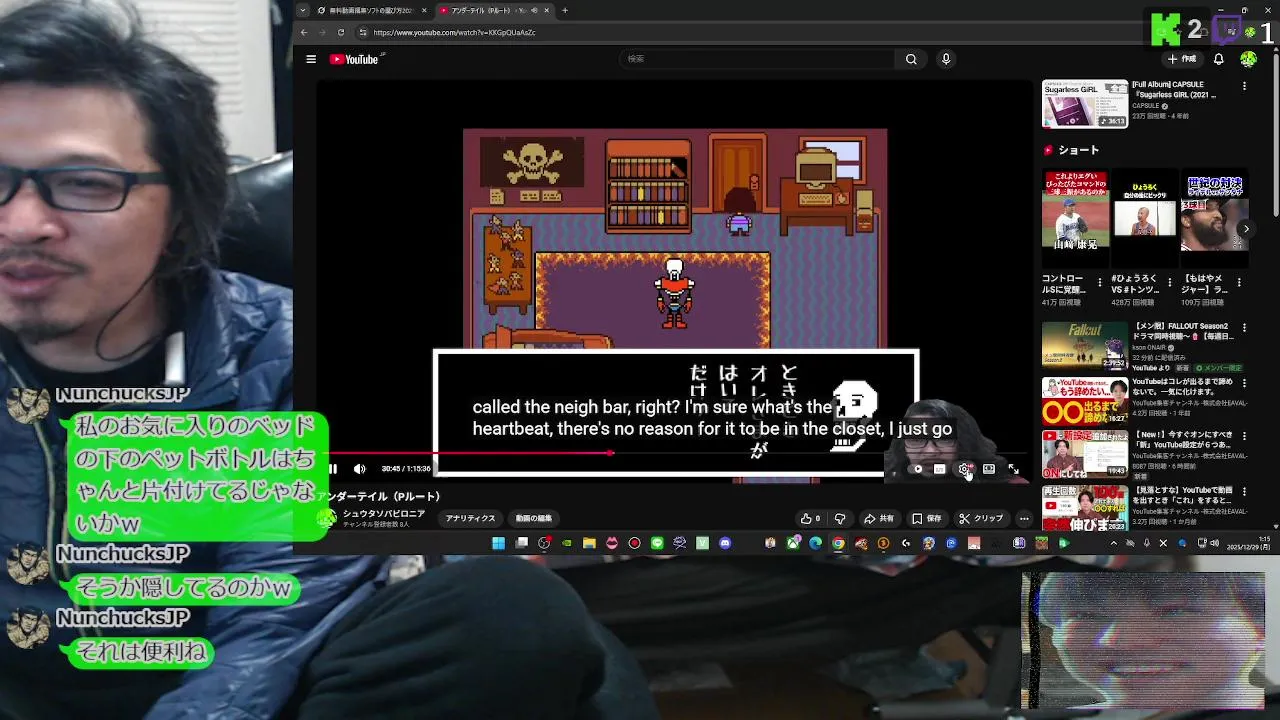Open the YouTube account avatar menu

tap(1248, 59)
